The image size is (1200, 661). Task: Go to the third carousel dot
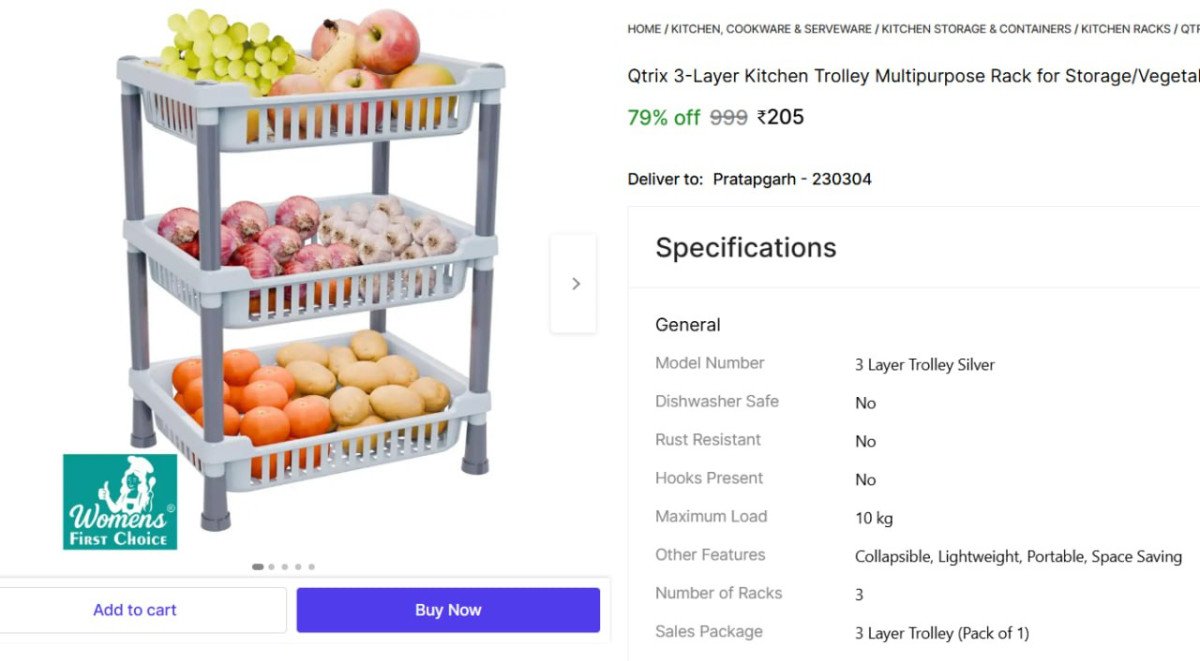pyautogui.click(x=285, y=567)
